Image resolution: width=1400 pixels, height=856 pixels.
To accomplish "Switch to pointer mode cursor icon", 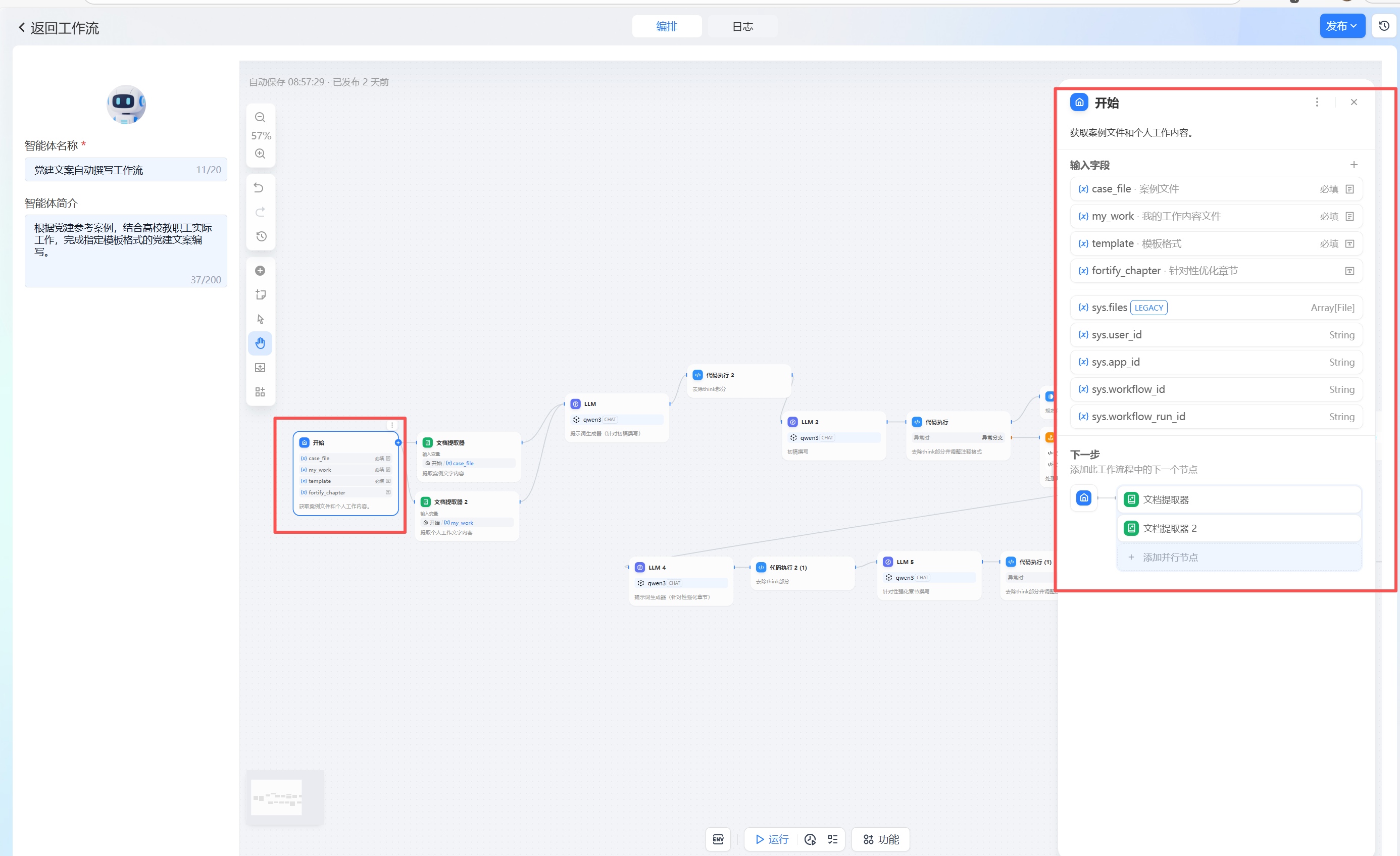I will point(261,319).
